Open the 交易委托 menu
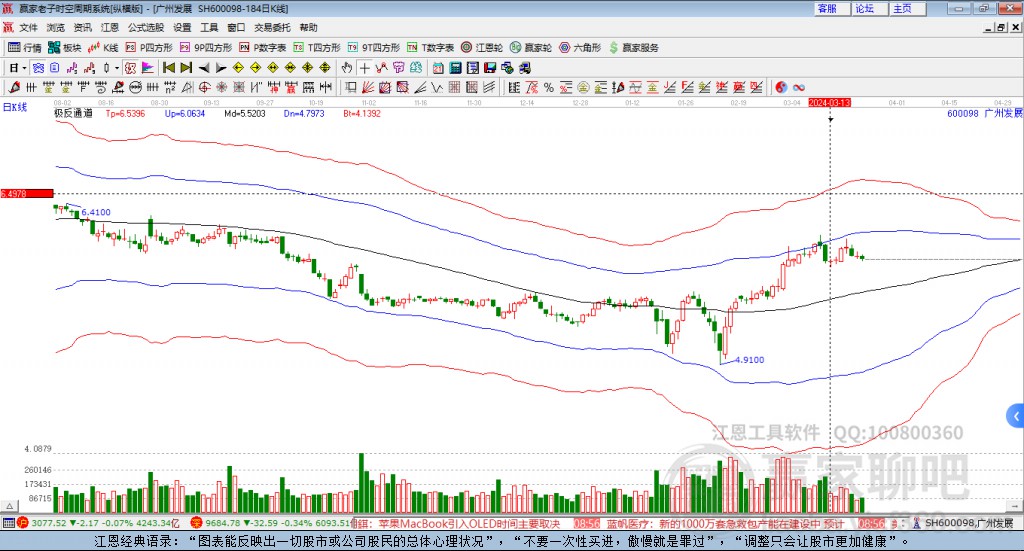The height and width of the screenshot is (551, 1024). point(272,27)
